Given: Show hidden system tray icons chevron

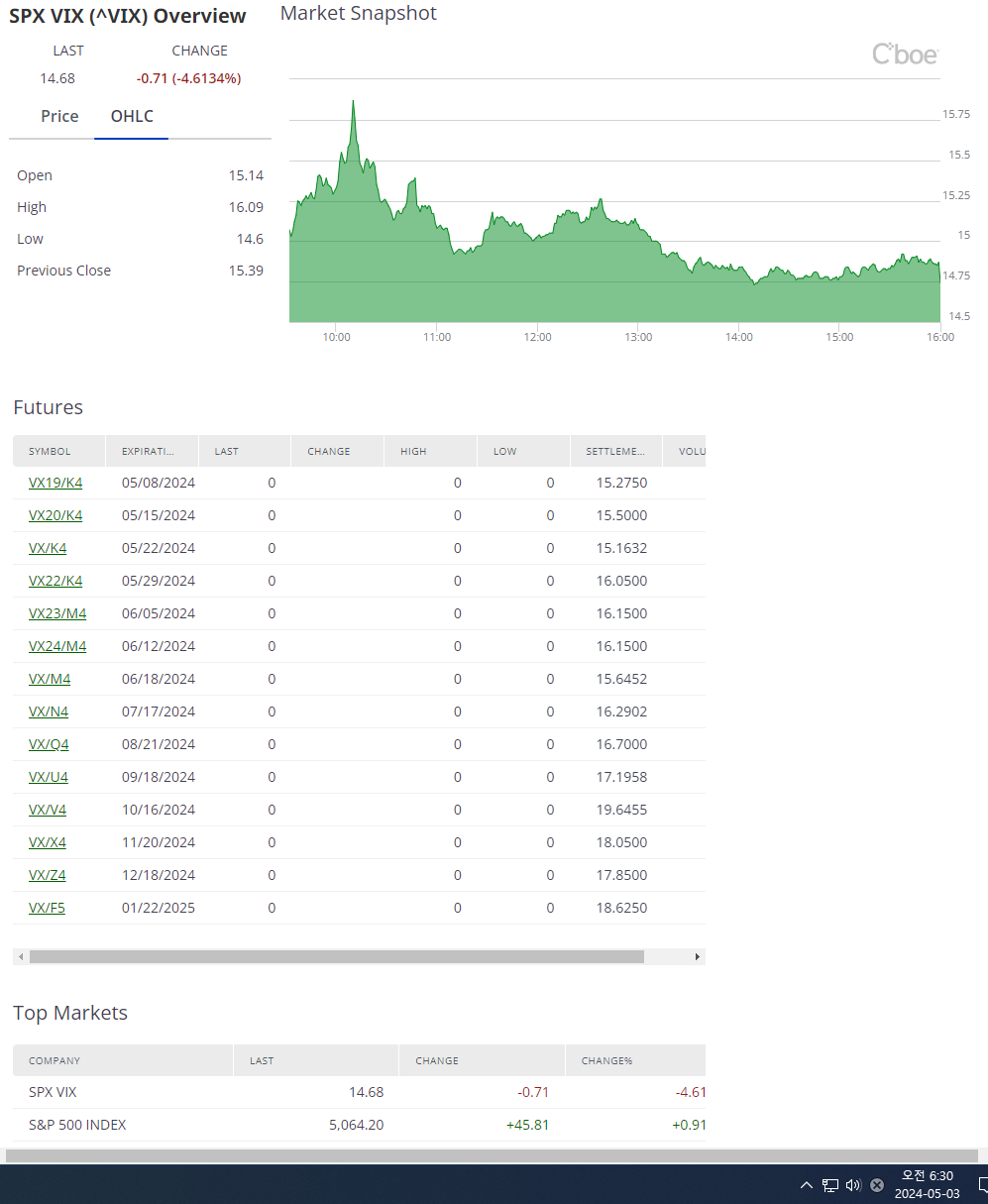Looking at the screenshot, I should [x=806, y=1185].
